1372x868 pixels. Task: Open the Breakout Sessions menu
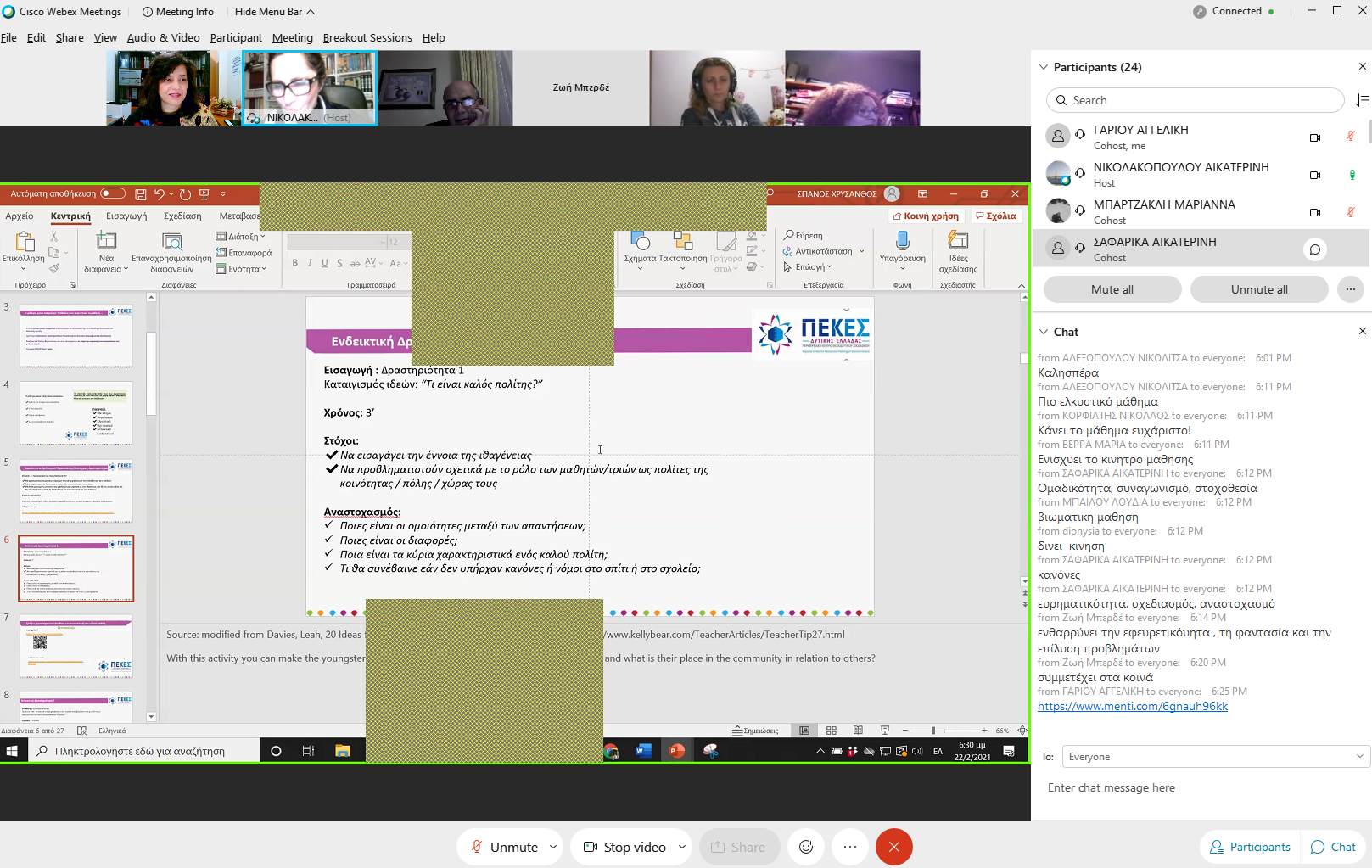click(367, 38)
